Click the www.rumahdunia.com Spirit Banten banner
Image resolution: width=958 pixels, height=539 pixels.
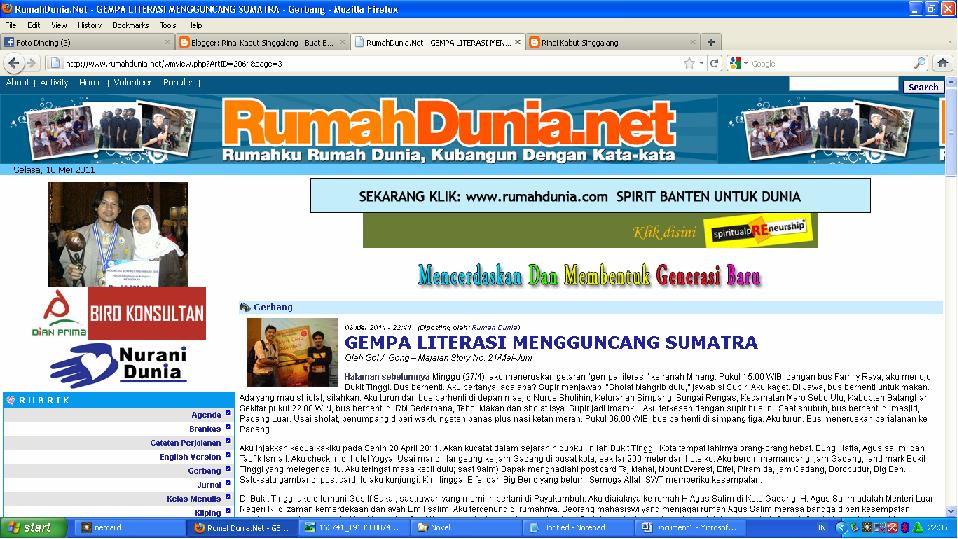(590, 196)
